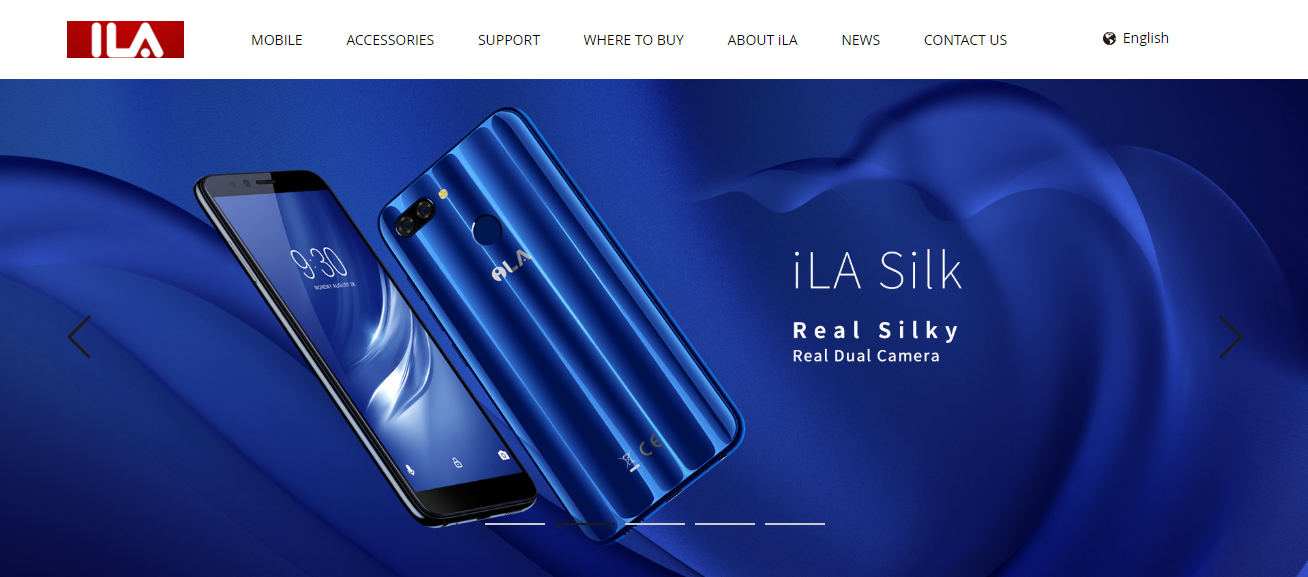This screenshot has height=577, width=1308.
Task: Click the red iLA logo
Action: point(125,39)
